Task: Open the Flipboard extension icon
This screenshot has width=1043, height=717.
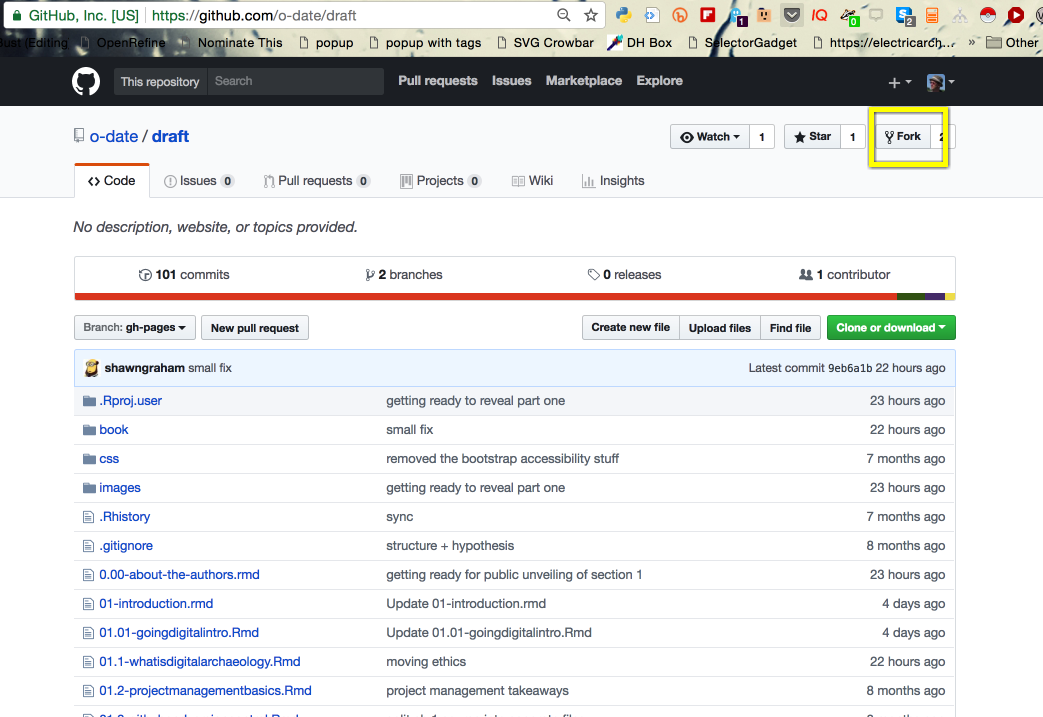Action: (708, 15)
